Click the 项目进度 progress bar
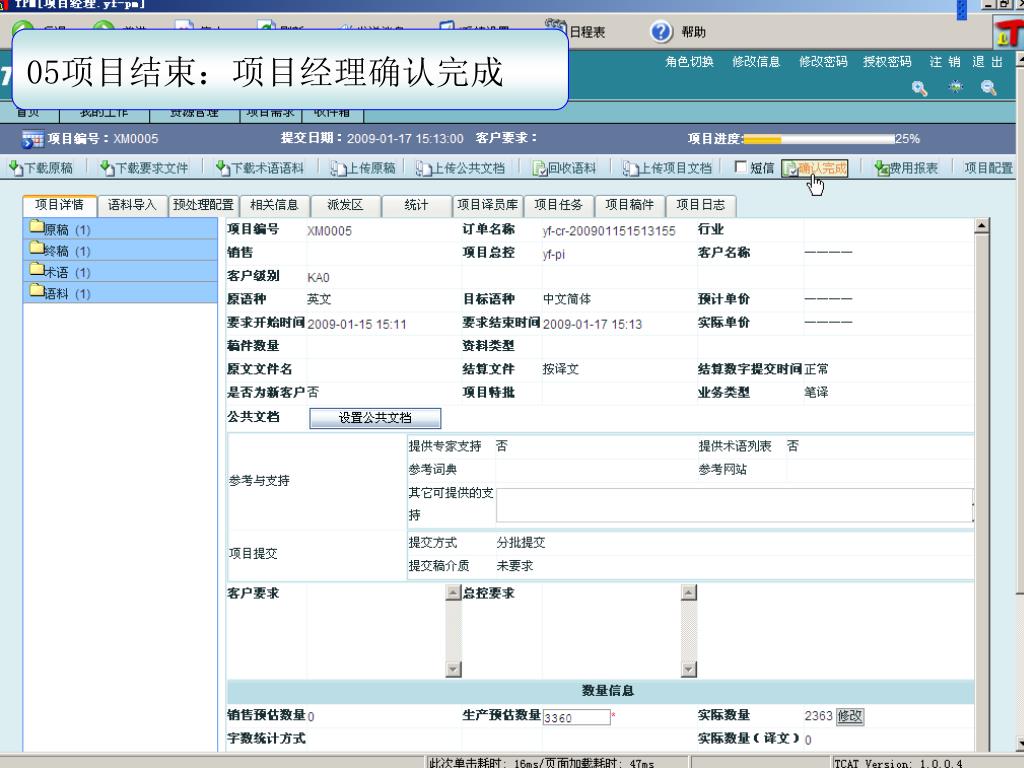Viewport: 1024px width, 768px height. point(819,139)
